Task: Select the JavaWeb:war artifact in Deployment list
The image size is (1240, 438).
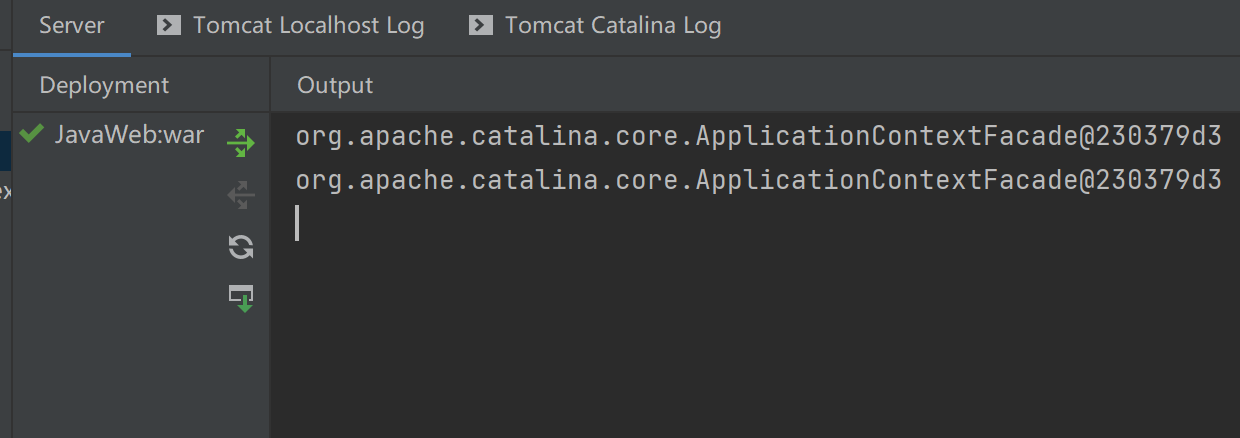Action: coord(129,135)
